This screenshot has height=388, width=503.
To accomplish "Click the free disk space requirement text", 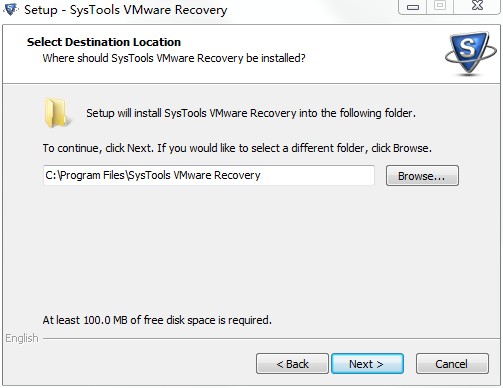I will pyautogui.click(x=157, y=320).
